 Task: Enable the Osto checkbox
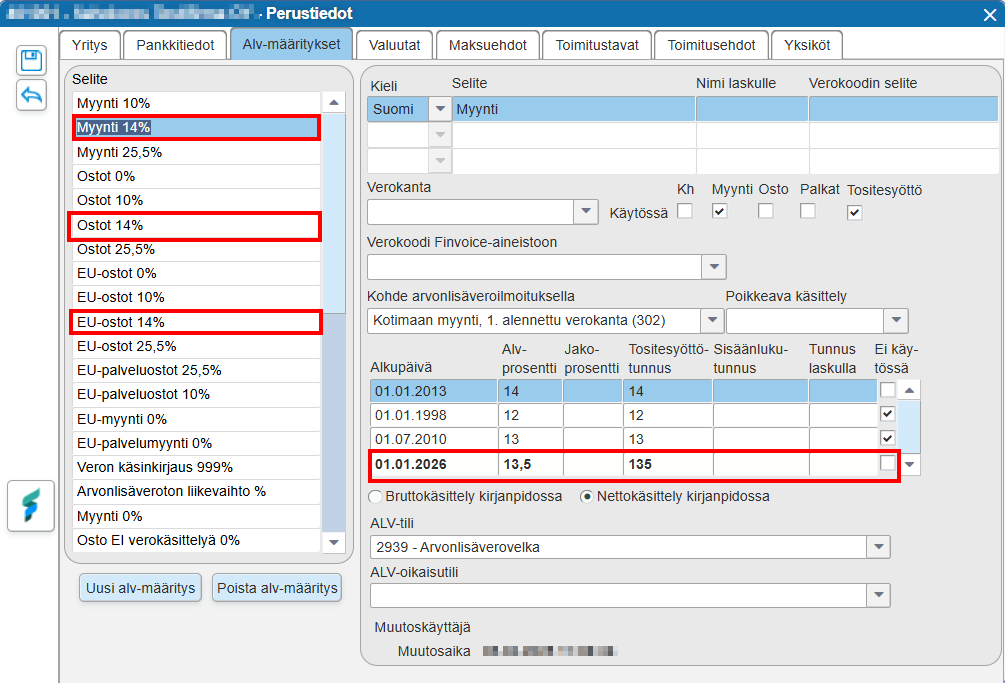pyautogui.click(x=765, y=211)
